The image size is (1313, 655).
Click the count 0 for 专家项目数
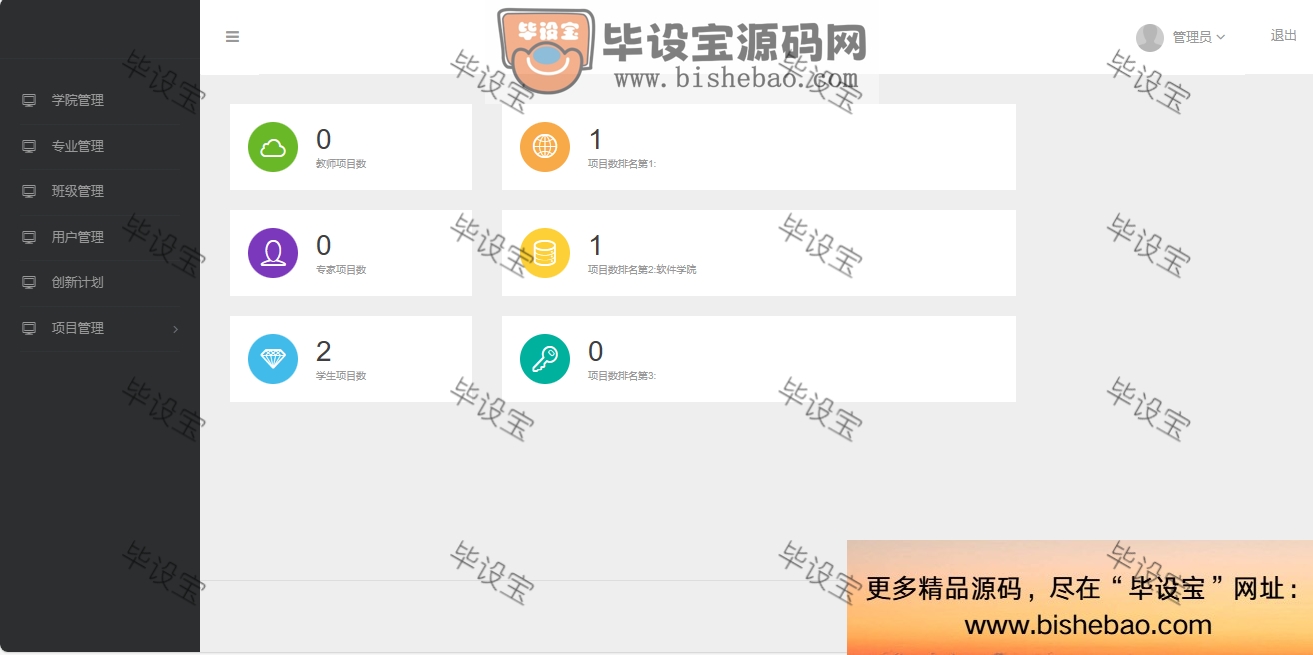(x=323, y=245)
